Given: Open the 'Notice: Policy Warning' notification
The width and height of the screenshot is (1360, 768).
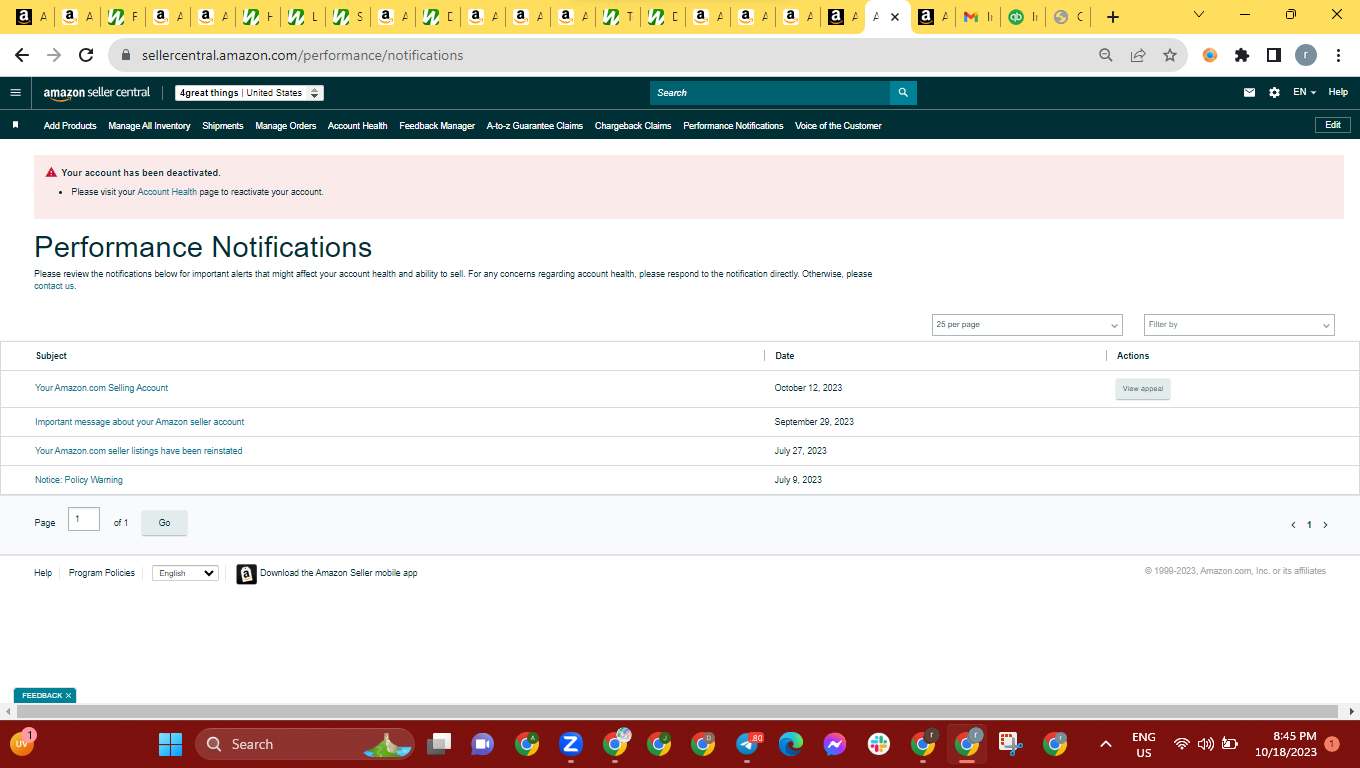Looking at the screenshot, I should point(79,480).
